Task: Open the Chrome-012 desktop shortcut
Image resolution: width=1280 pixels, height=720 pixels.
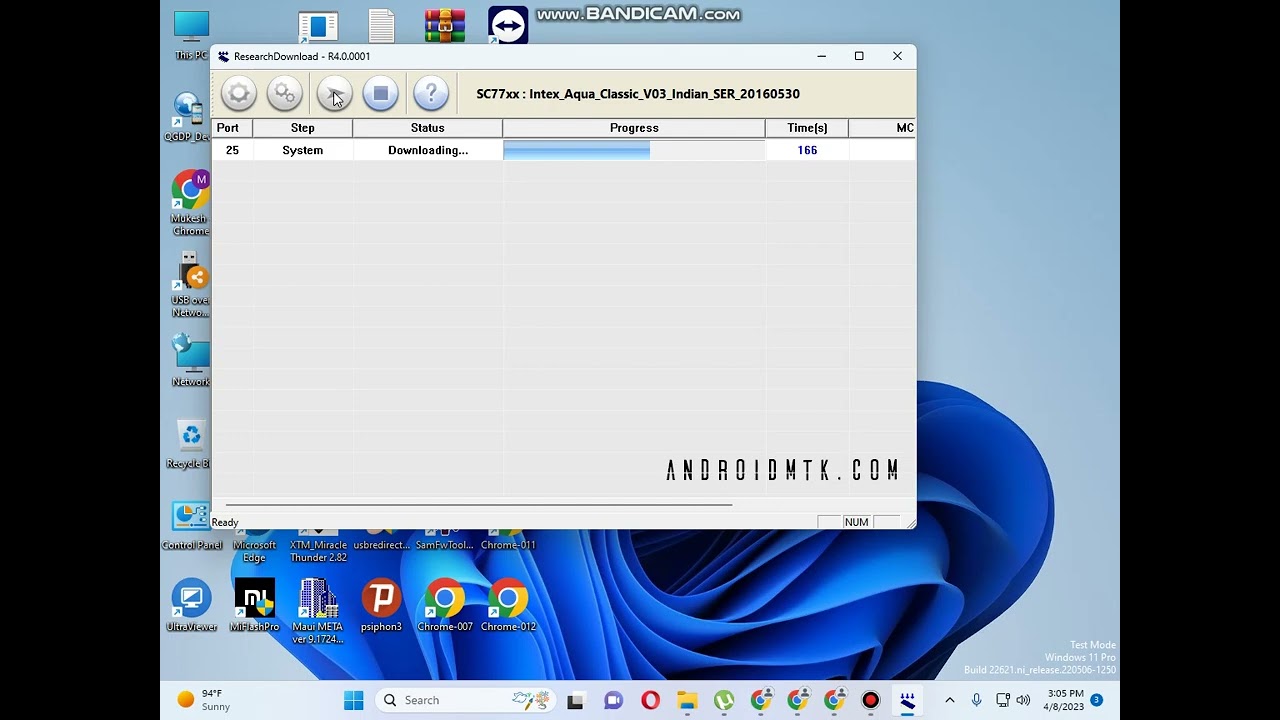Action: [x=508, y=605]
